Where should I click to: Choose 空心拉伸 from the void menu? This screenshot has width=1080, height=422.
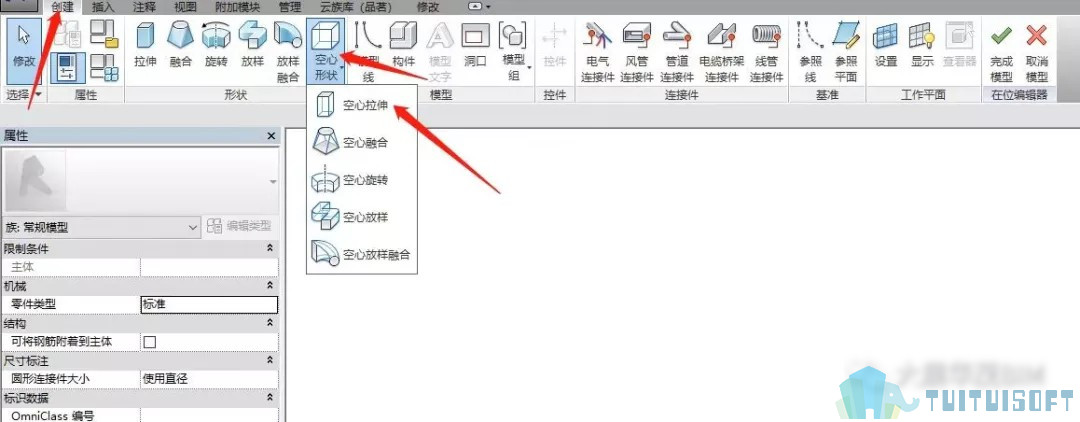click(362, 105)
